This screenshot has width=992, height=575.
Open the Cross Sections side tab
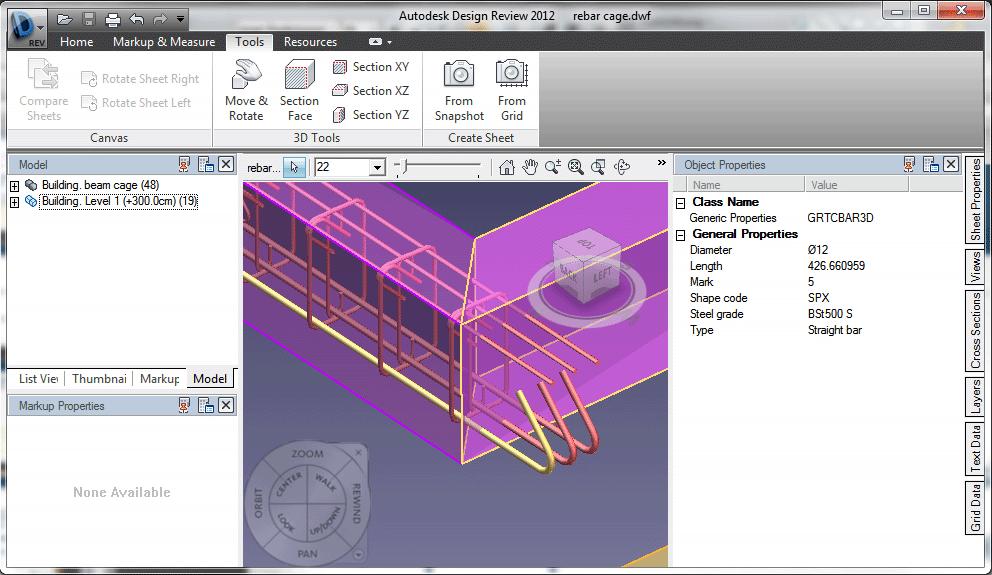(975, 331)
